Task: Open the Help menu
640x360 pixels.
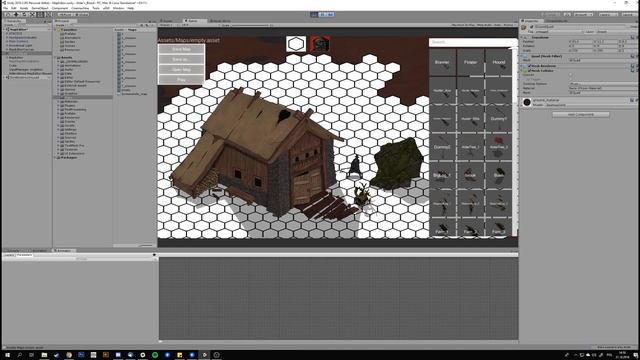Action: click(131, 8)
